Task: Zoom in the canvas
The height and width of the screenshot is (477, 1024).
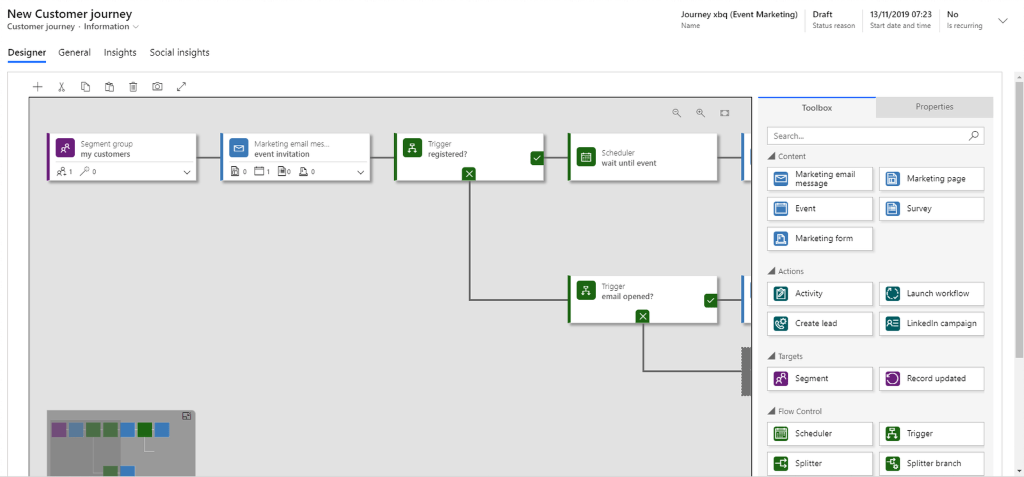Action: click(701, 113)
